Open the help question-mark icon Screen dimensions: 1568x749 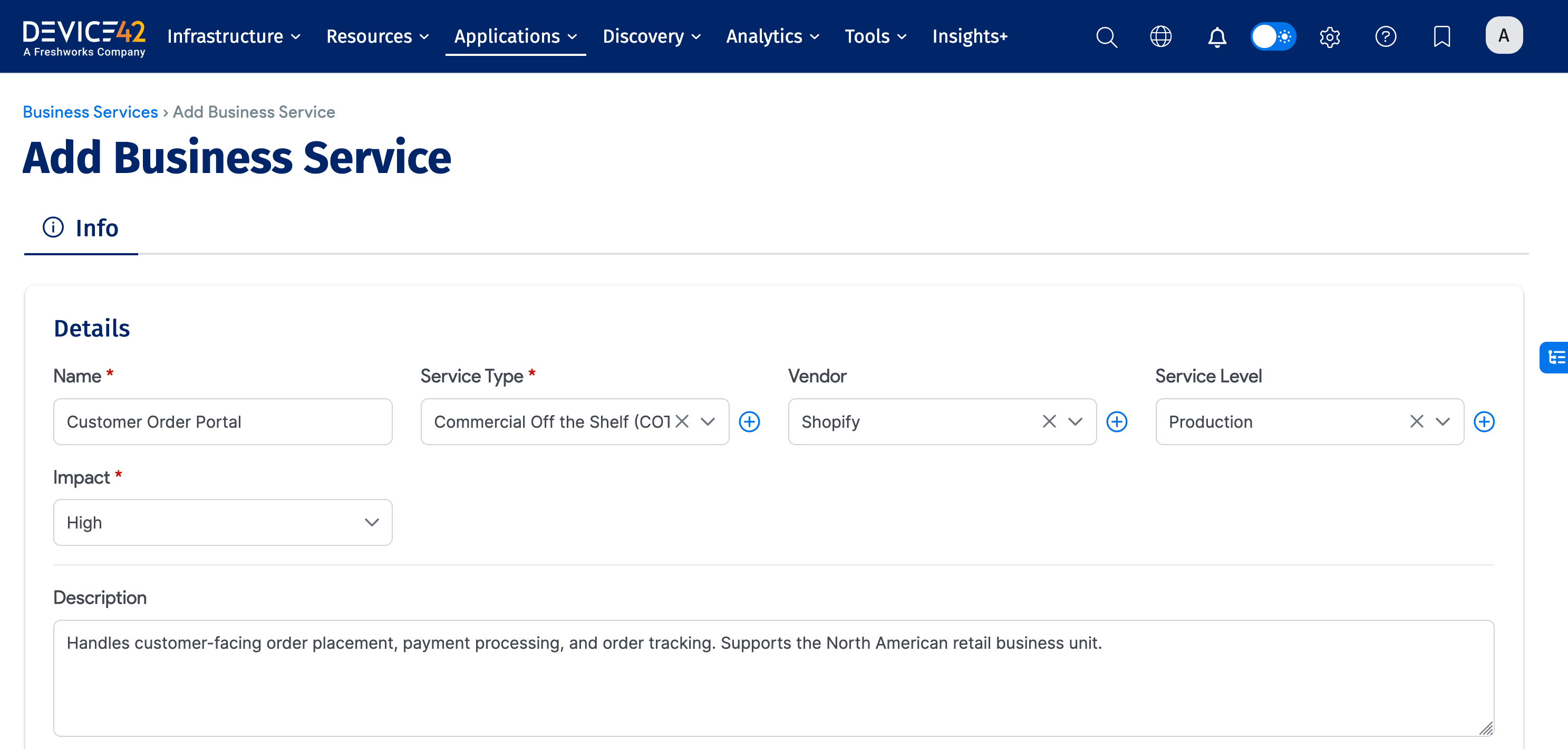click(x=1386, y=36)
